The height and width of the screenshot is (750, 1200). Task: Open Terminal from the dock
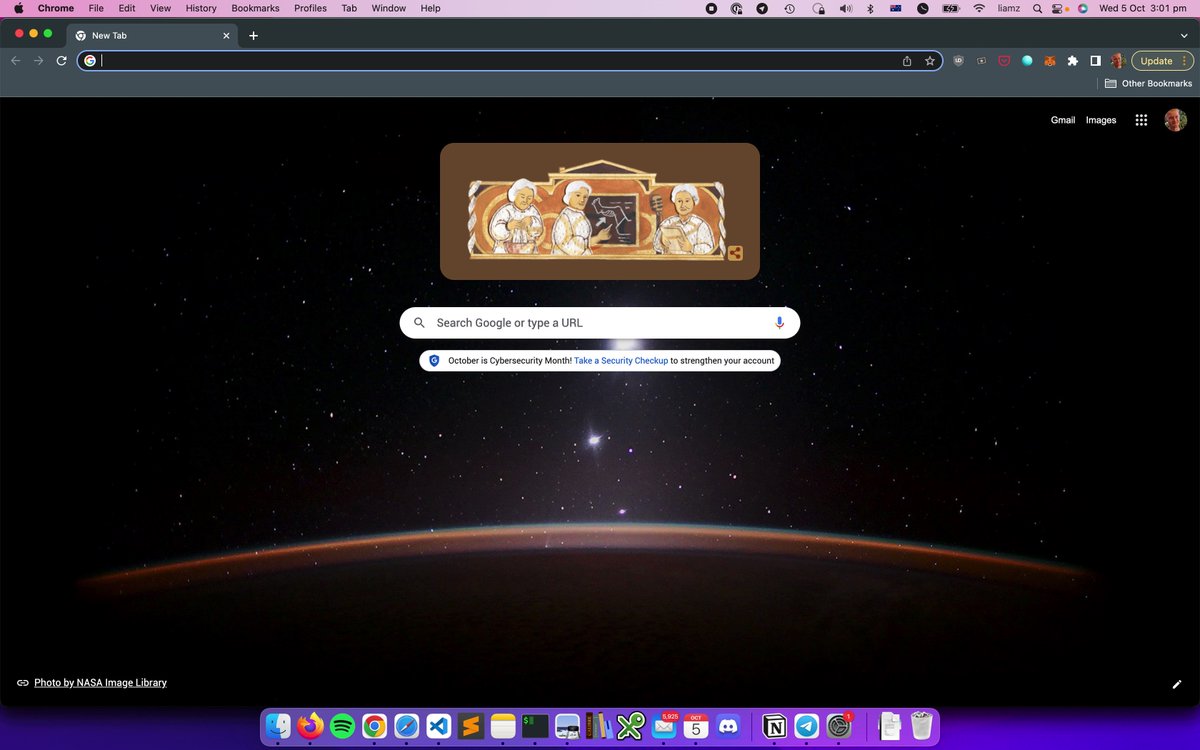[x=535, y=725]
